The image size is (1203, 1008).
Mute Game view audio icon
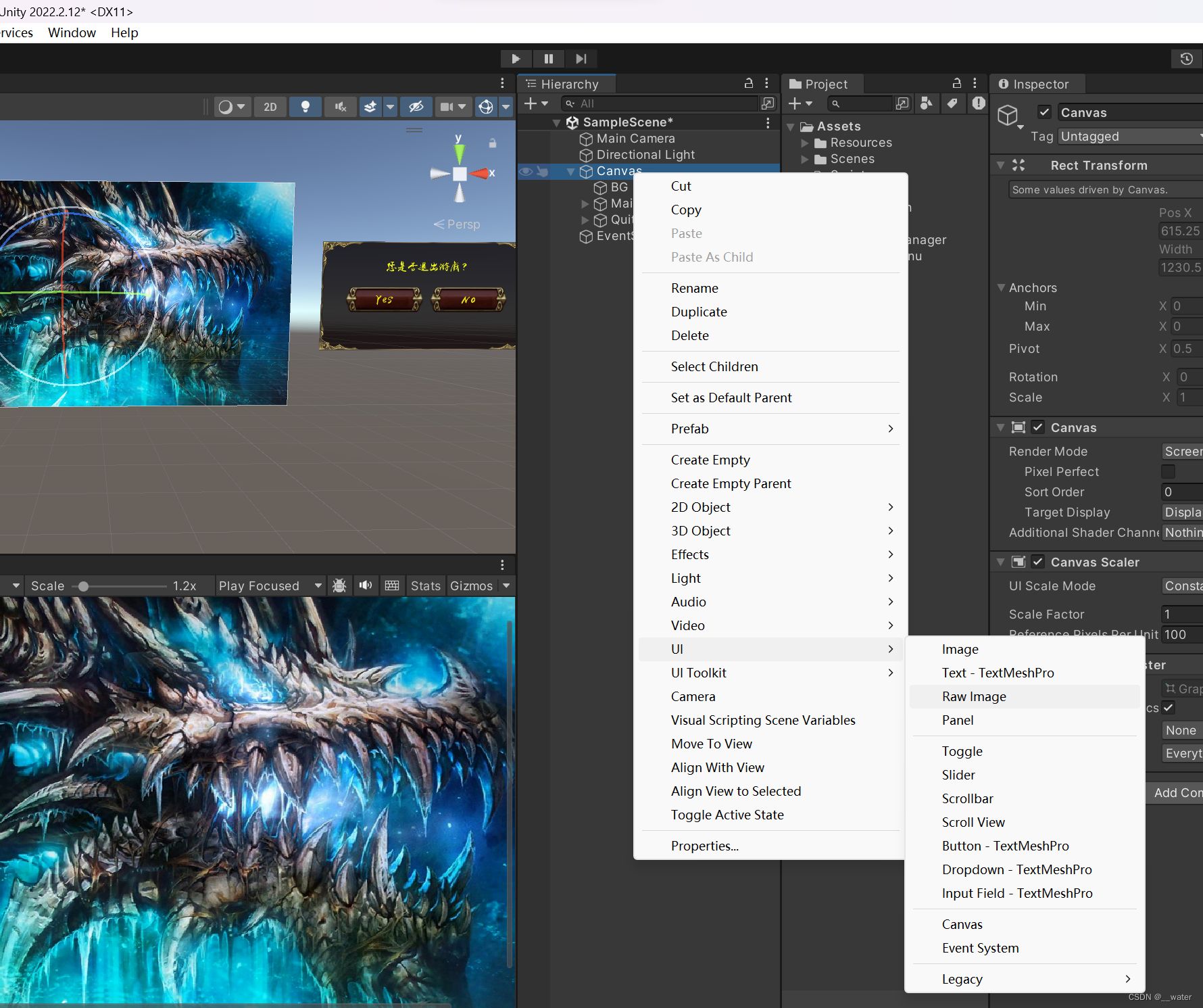point(366,585)
